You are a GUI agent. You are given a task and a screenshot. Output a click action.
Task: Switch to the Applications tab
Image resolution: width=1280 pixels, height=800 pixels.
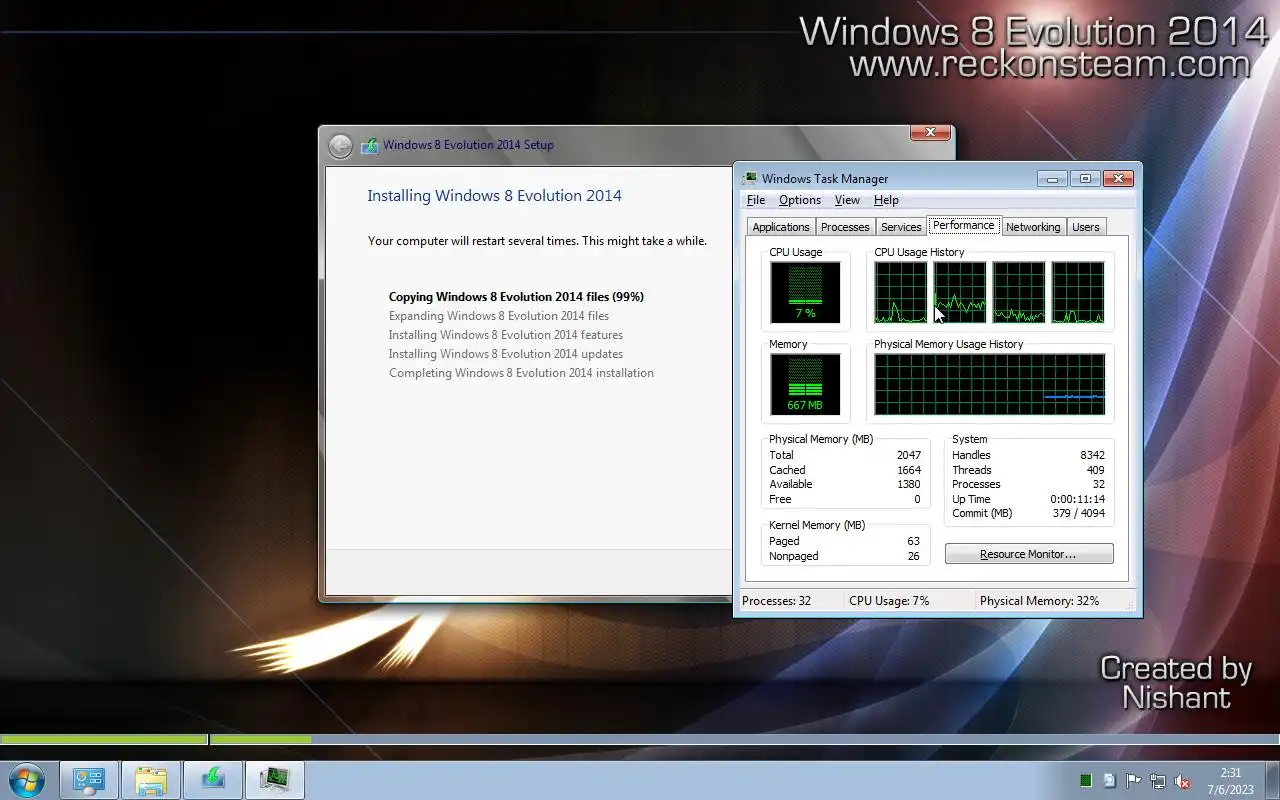point(781,227)
